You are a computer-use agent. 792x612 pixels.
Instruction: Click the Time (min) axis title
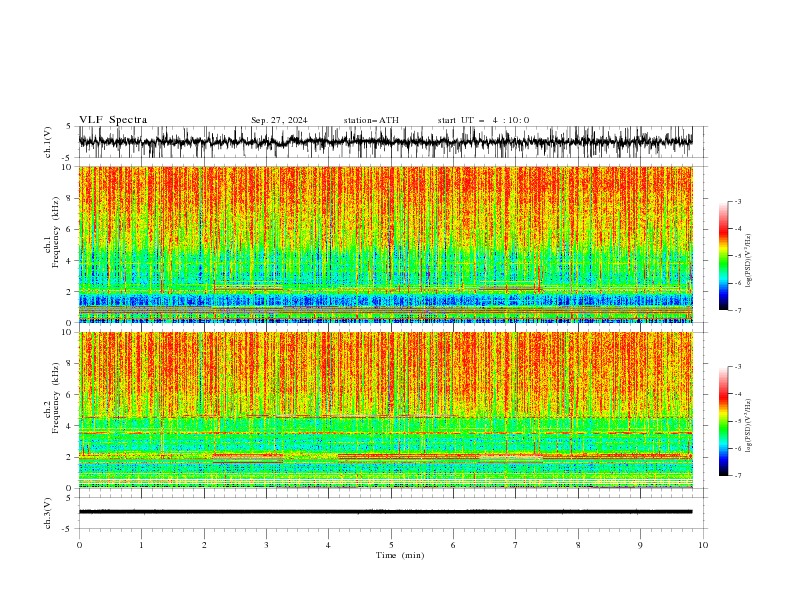coord(400,555)
